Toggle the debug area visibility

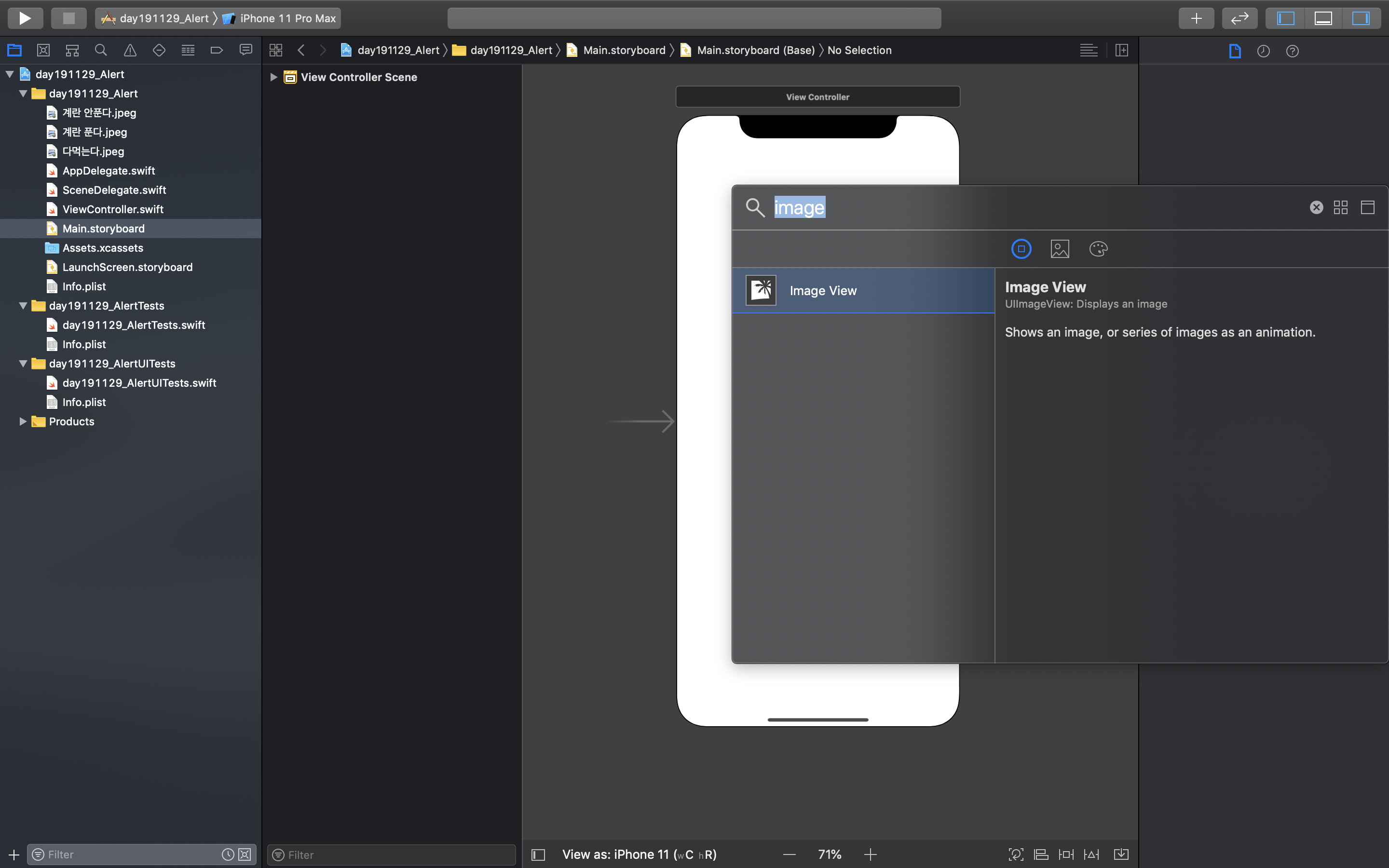pyautogui.click(x=1323, y=18)
